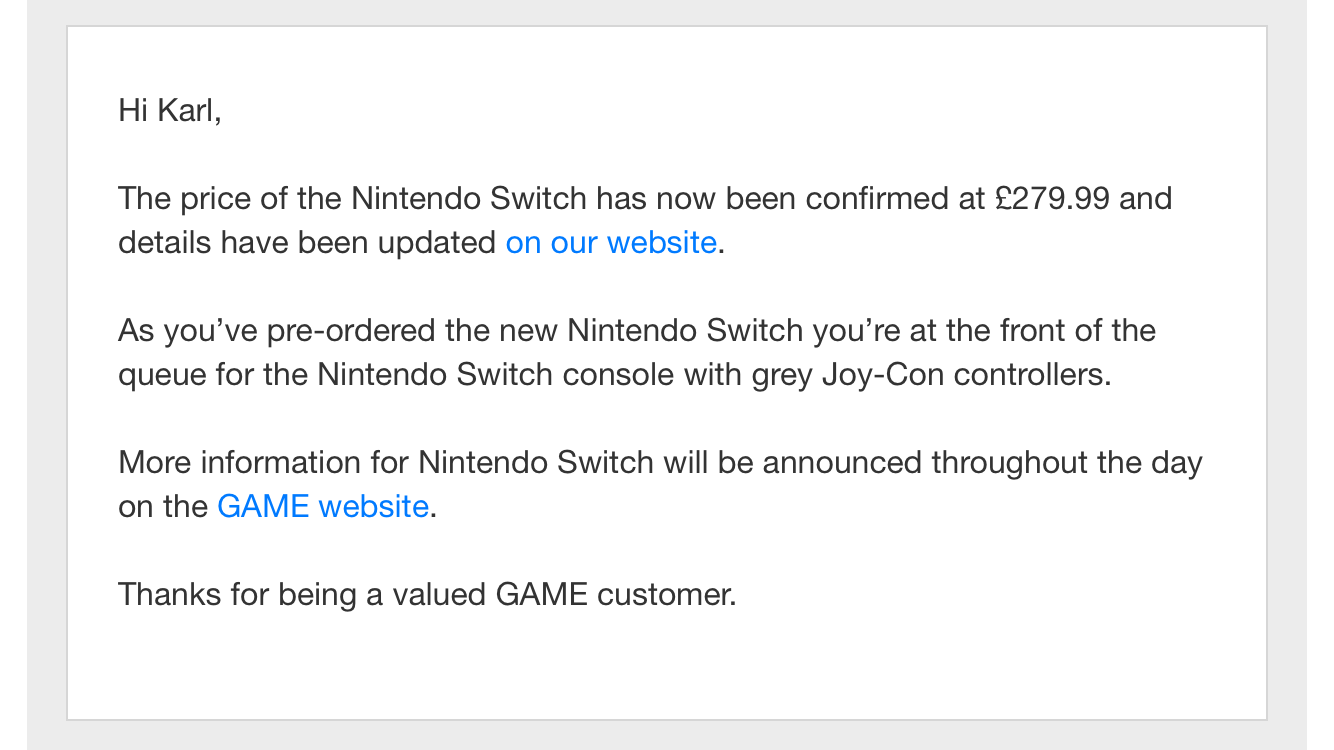This screenshot has width=1334, height=750.
Task: Click the 'Hi Karl,' greeting text
Action: coord(169,111)
